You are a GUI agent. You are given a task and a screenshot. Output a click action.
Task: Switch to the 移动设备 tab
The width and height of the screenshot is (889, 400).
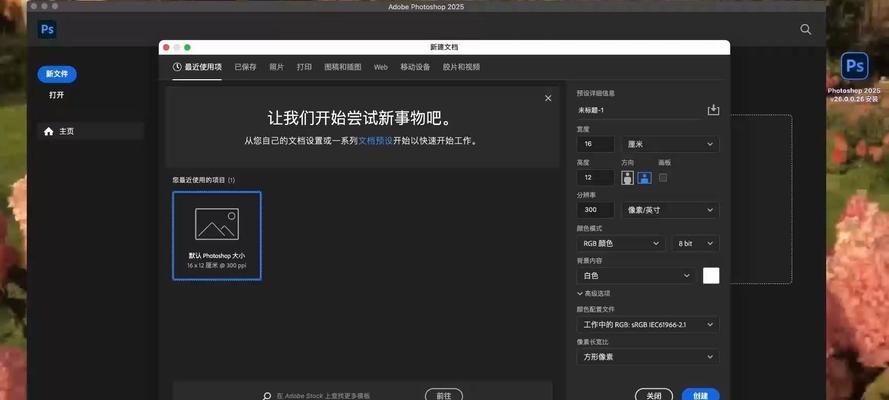[x=415, y=67]
